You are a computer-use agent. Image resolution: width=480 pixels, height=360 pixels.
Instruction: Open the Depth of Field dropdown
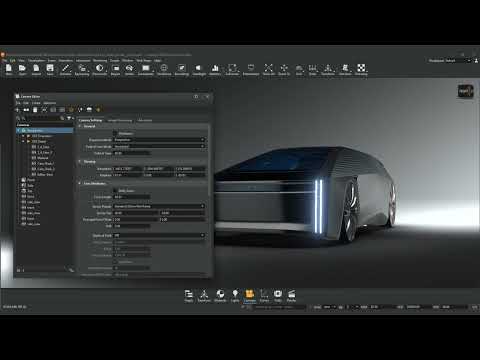click(x=159, y=235)
